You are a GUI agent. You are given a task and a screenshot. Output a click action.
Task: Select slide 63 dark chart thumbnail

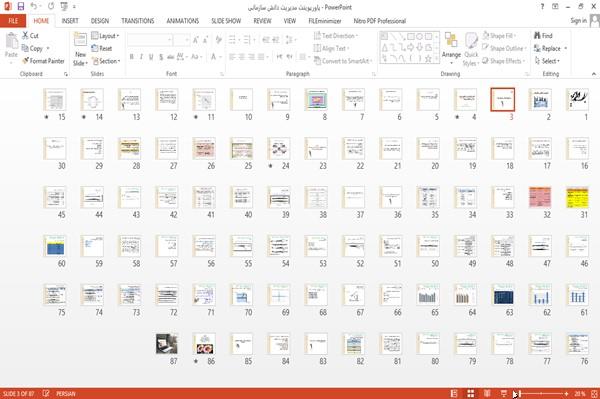point(503,295)
